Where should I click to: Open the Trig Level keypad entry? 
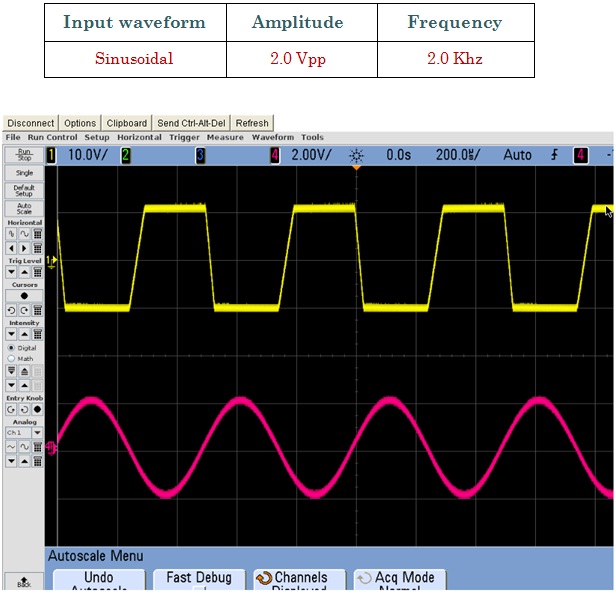point(37,272)
